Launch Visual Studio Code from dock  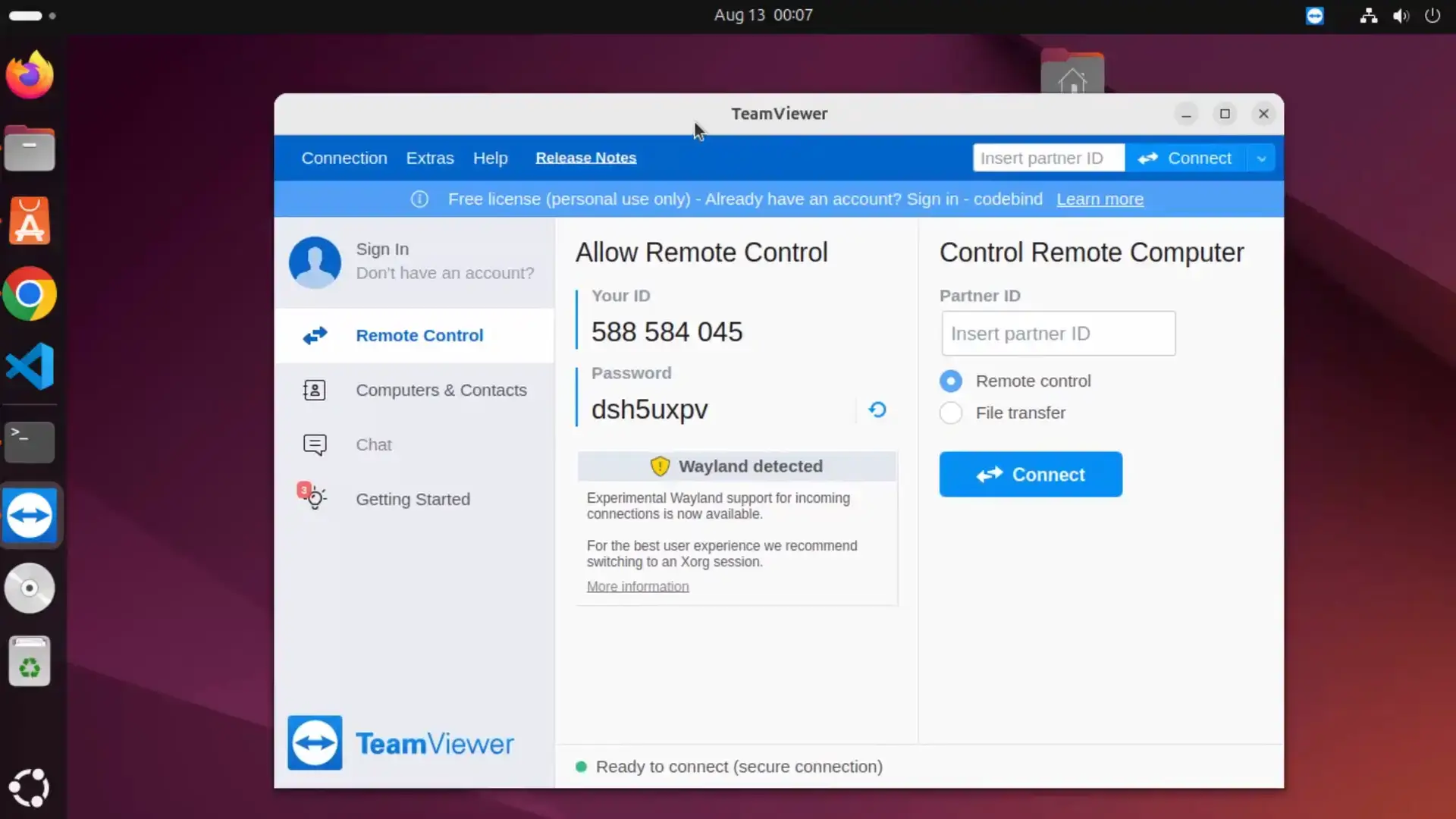[x=30, y=366]
